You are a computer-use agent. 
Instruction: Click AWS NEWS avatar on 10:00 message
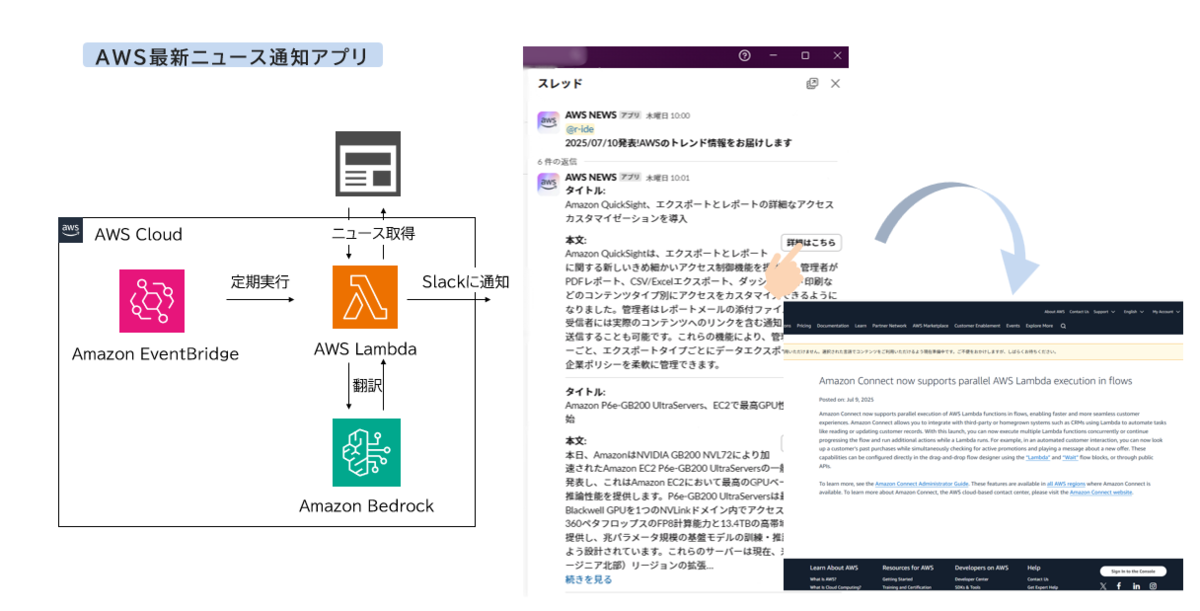tap(547, 121)
